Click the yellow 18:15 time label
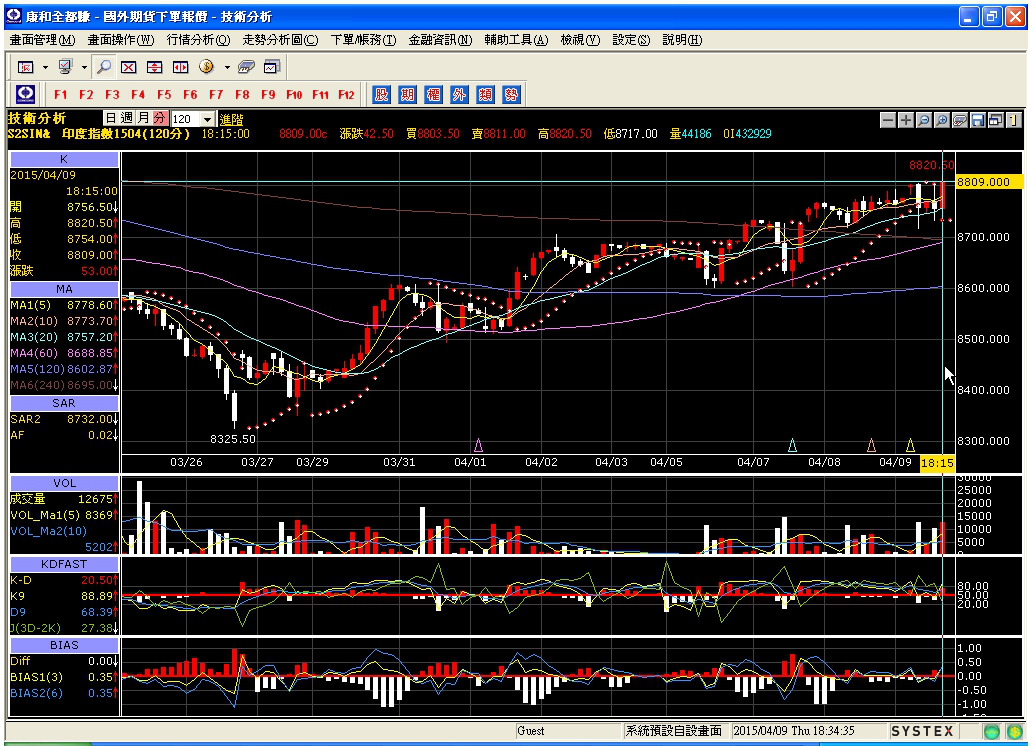The image size is (1032, 746). [x=937, y=463]
